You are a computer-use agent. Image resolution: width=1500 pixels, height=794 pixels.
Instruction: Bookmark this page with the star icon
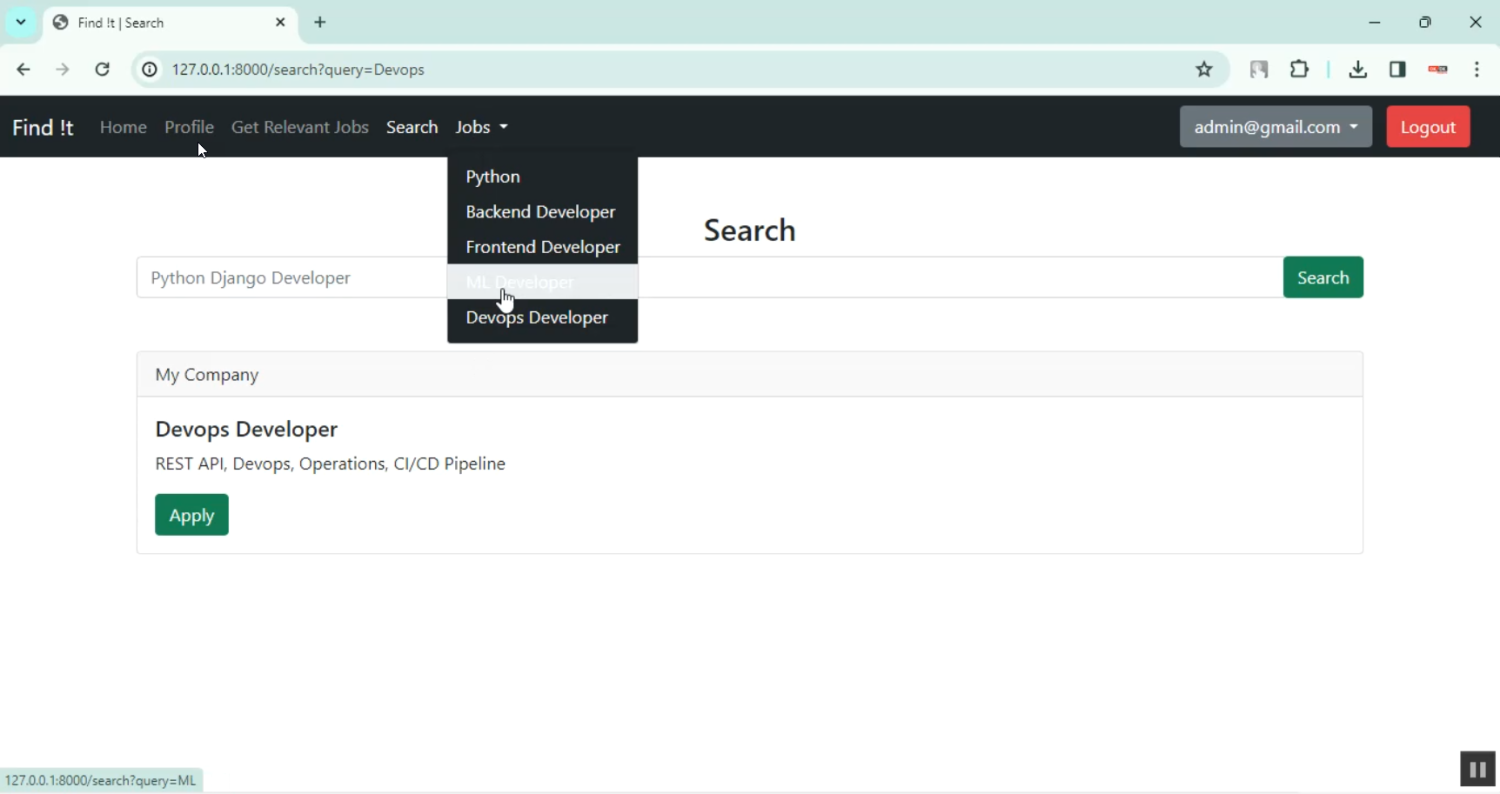click(x=1204, y=69)
